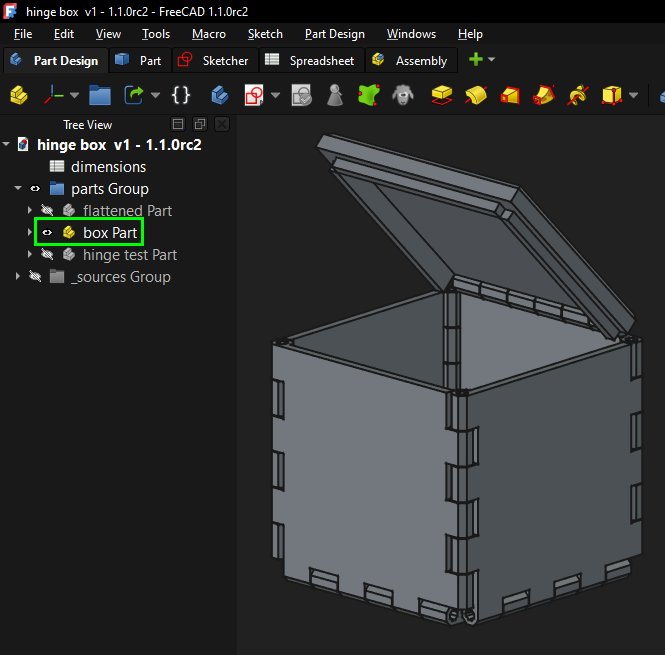The height and width of the screenshot is (655, 665).
Task: Select 'flattened Part' label in tree
Action: 128,211
